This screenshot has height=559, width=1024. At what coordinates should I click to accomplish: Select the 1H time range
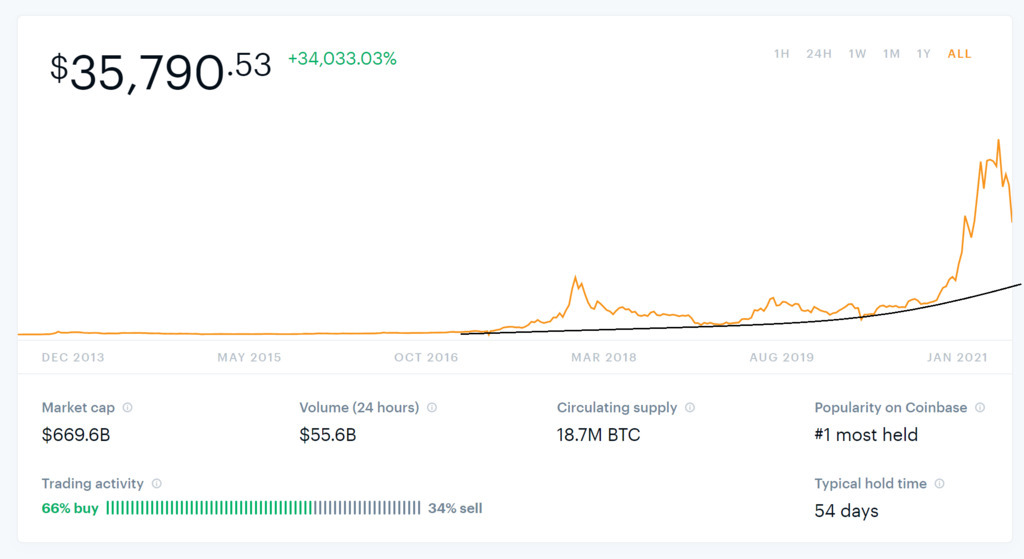coord(782,54)
